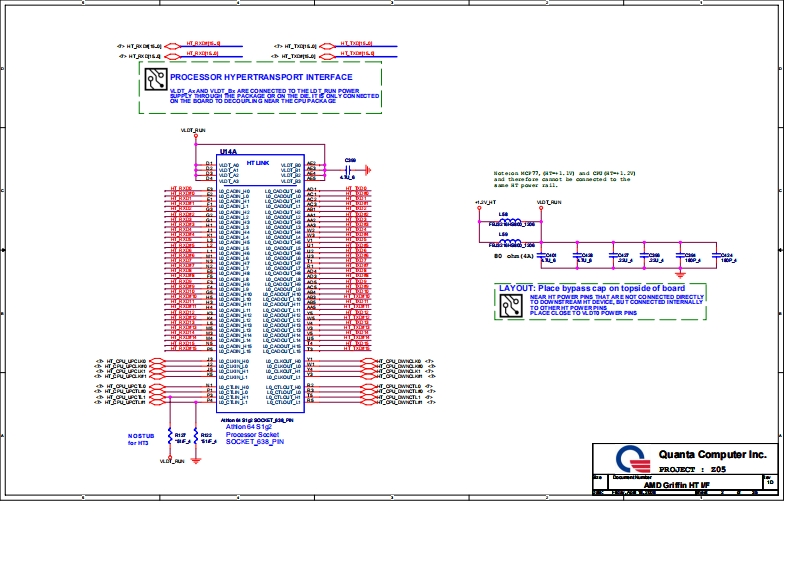Select resistor R127 symbol
Image resolution: width=793 pixels, height=561 pixels.
(x=172, y=436)
